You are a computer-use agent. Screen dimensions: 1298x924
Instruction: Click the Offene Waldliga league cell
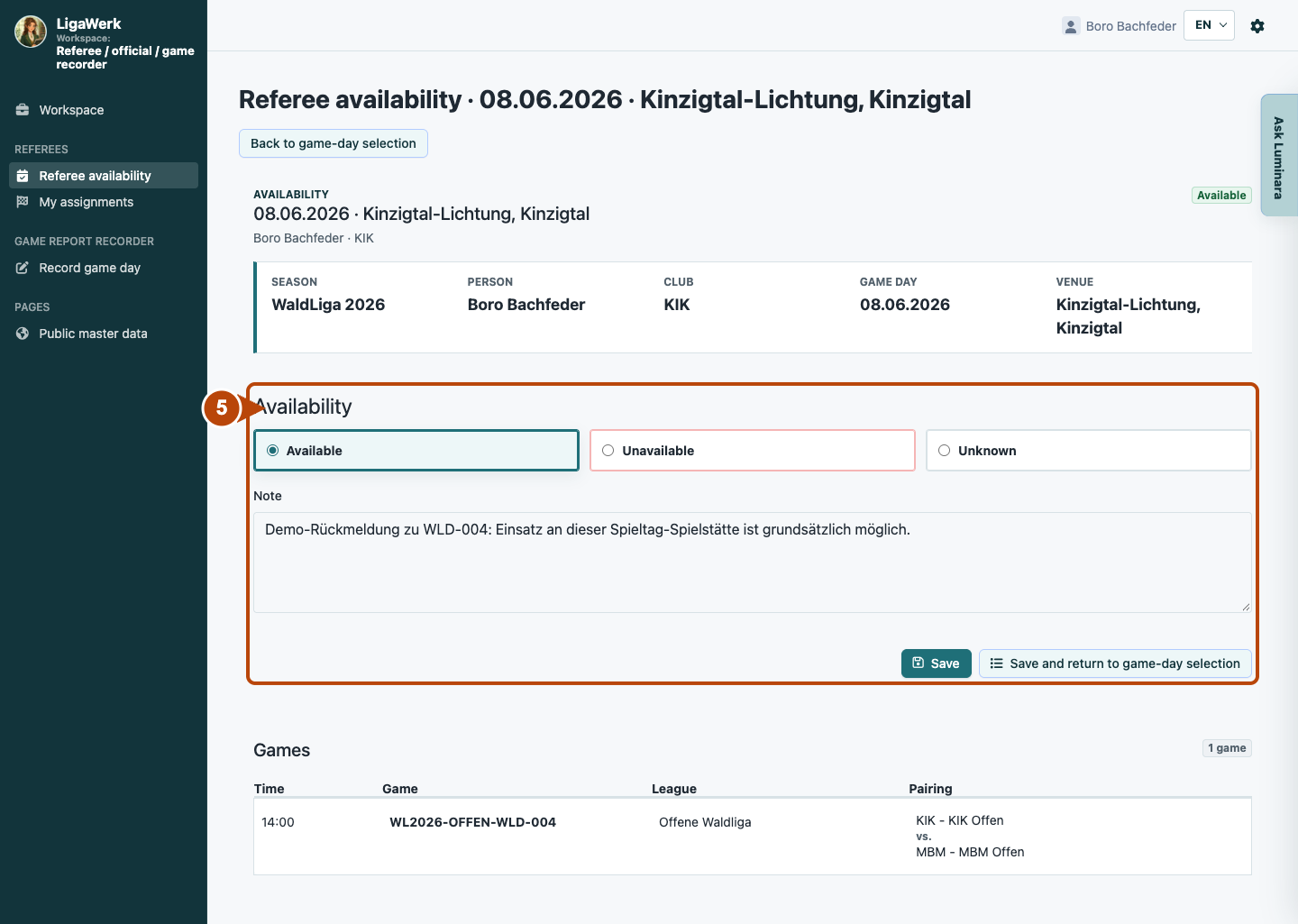705,822
